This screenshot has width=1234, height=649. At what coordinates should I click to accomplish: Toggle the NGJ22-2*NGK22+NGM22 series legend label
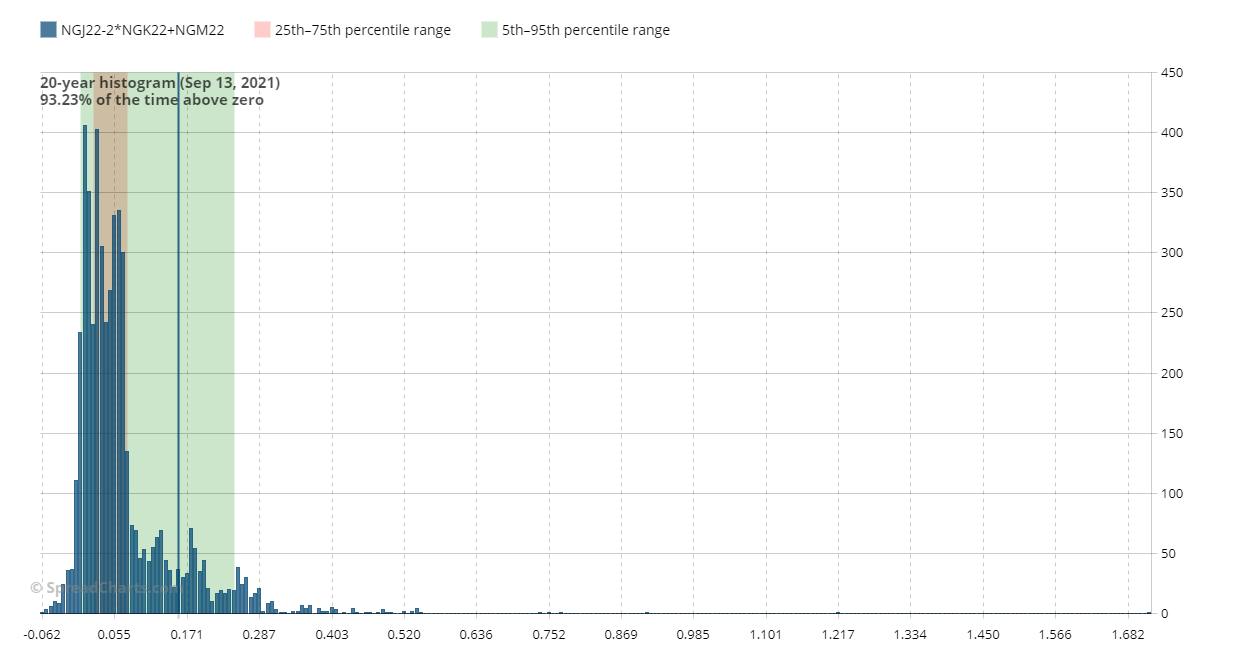point(142,30)
